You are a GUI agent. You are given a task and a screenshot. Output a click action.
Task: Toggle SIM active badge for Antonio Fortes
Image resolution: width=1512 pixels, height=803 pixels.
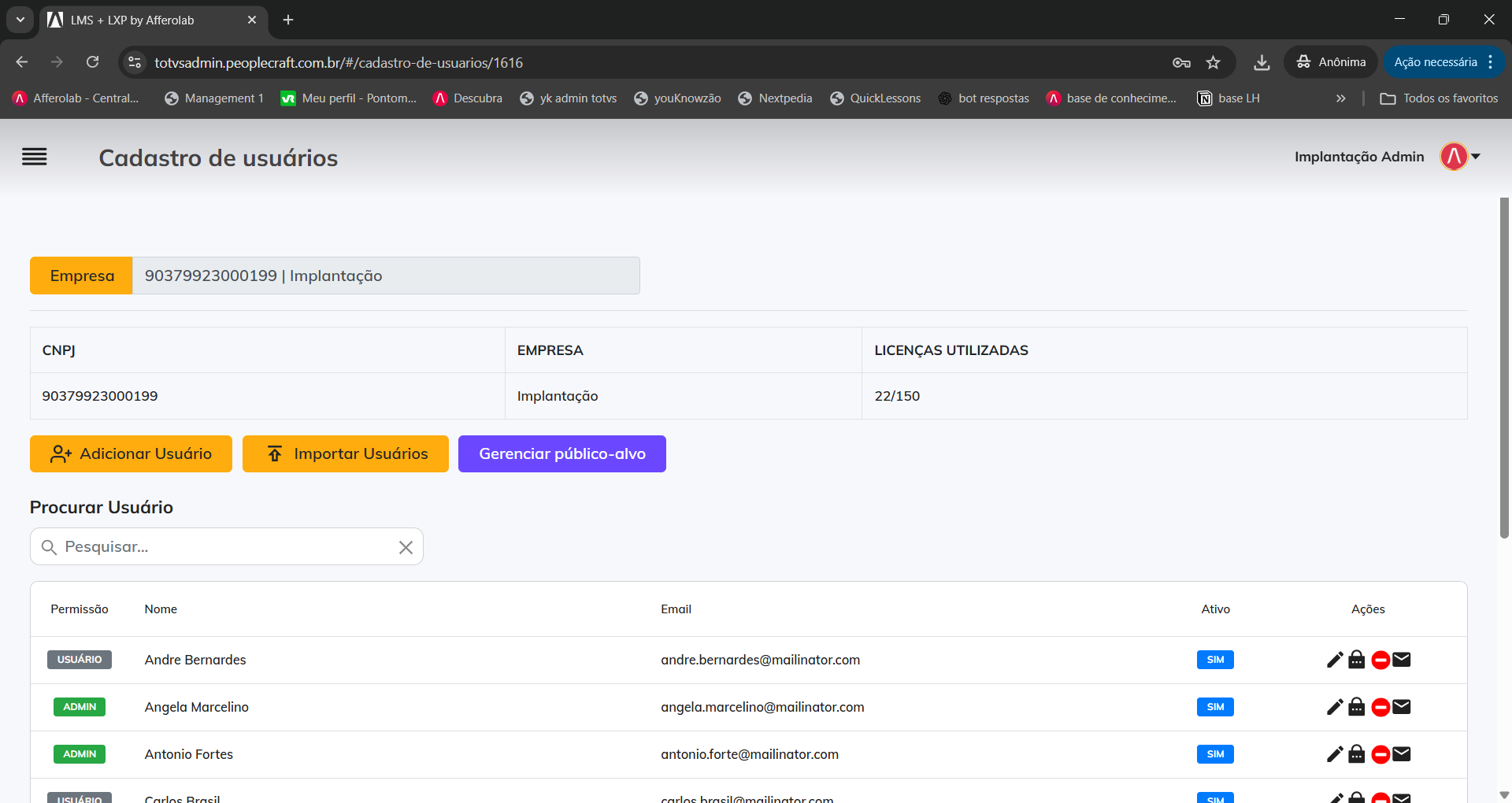1215,754
